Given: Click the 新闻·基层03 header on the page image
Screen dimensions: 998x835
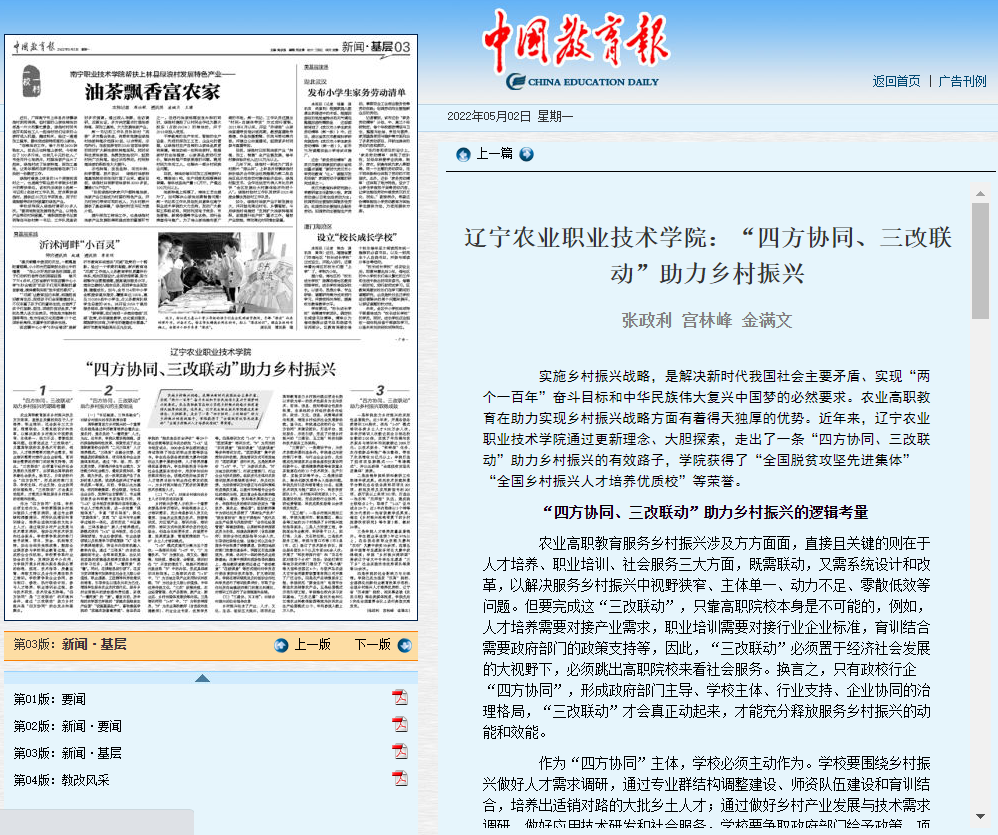Looking at the screenshot, I should pos(376,46).
